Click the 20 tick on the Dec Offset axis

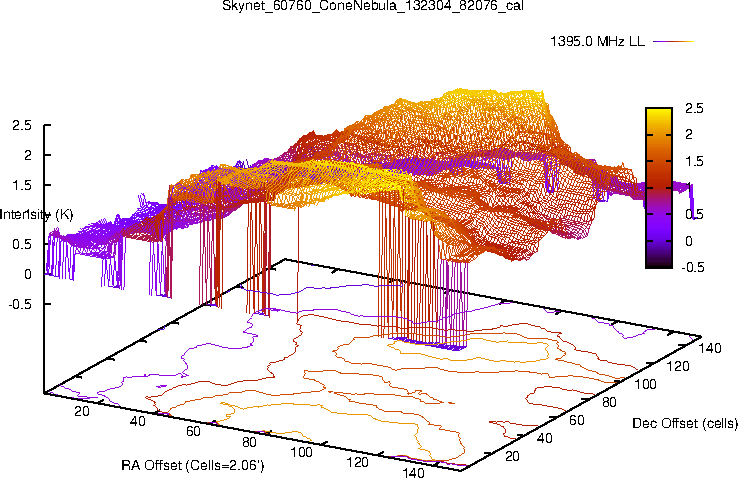[512, 456]
